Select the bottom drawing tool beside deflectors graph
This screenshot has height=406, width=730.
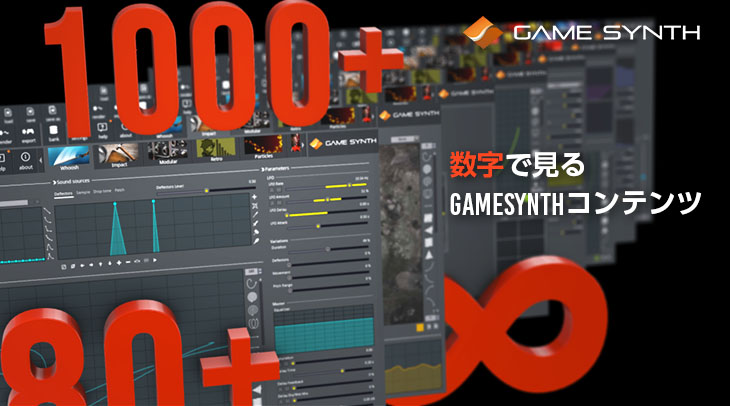point(256,241)
